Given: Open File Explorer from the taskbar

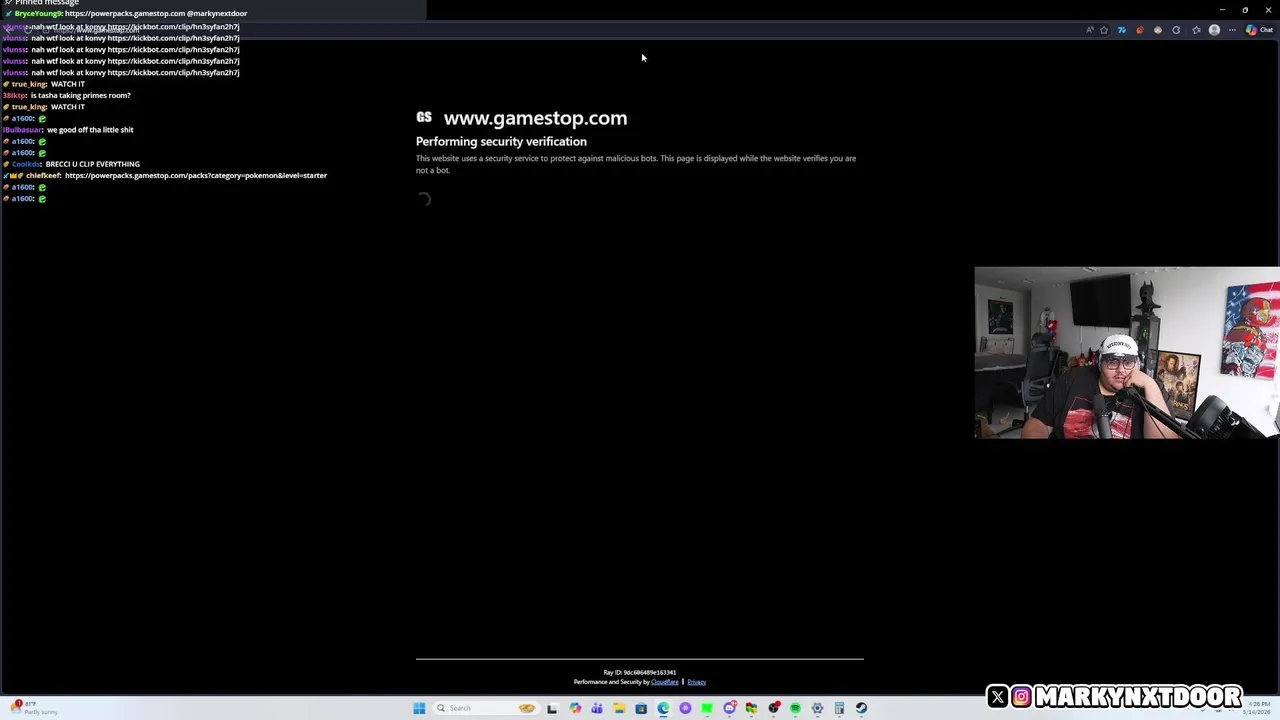Looking at the screenshot, I should pyautogui.click(x=619, y=708).
